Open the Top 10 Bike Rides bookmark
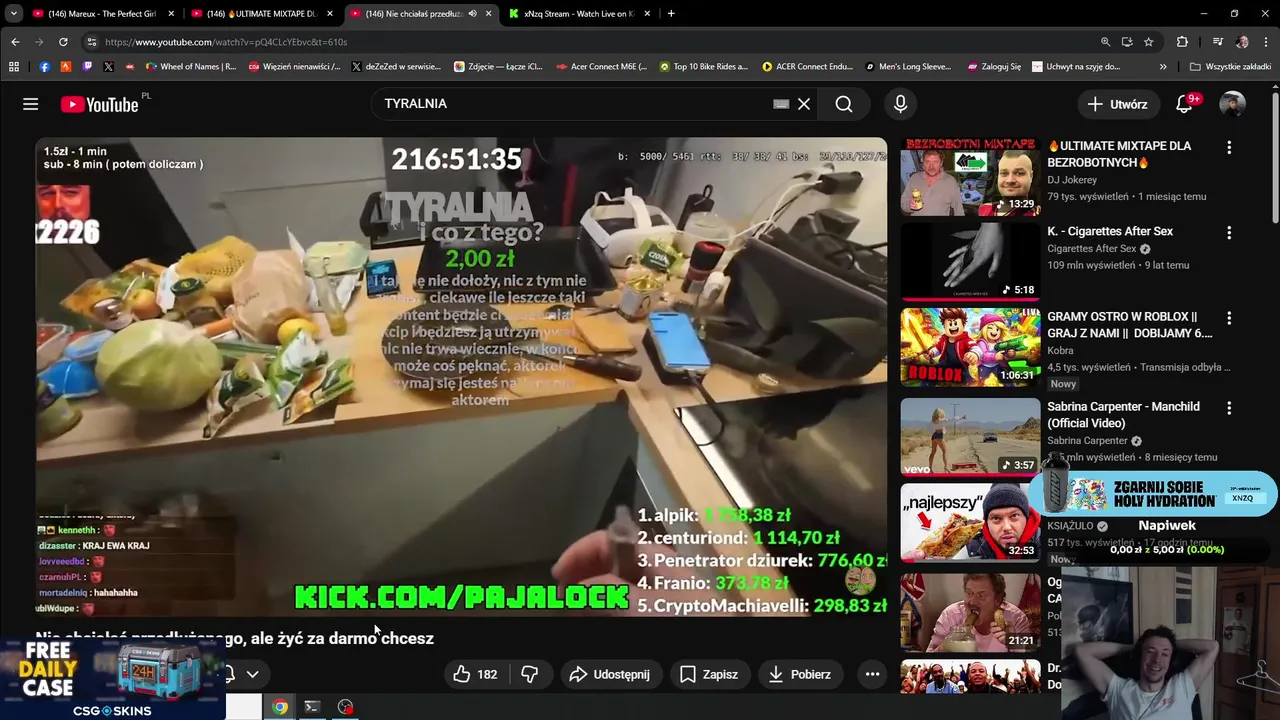 coord(704,67)
